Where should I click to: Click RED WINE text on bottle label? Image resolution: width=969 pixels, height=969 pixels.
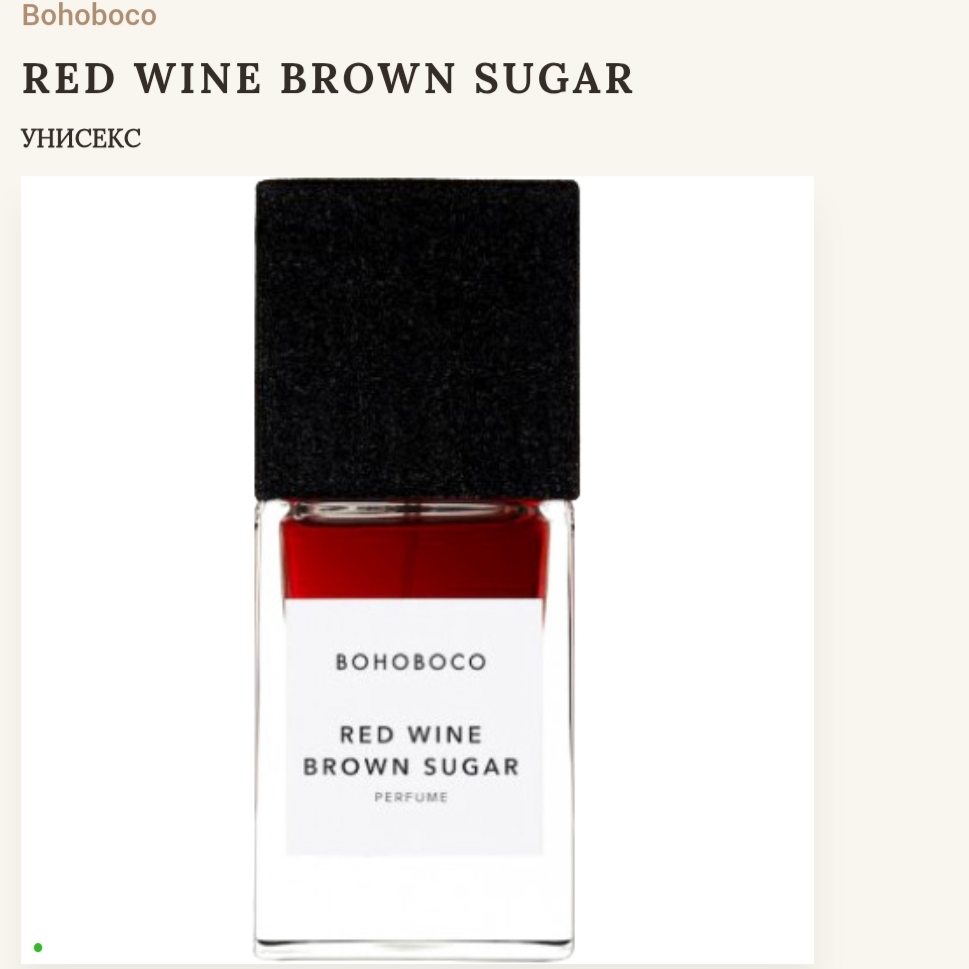(x=411, y=734)
